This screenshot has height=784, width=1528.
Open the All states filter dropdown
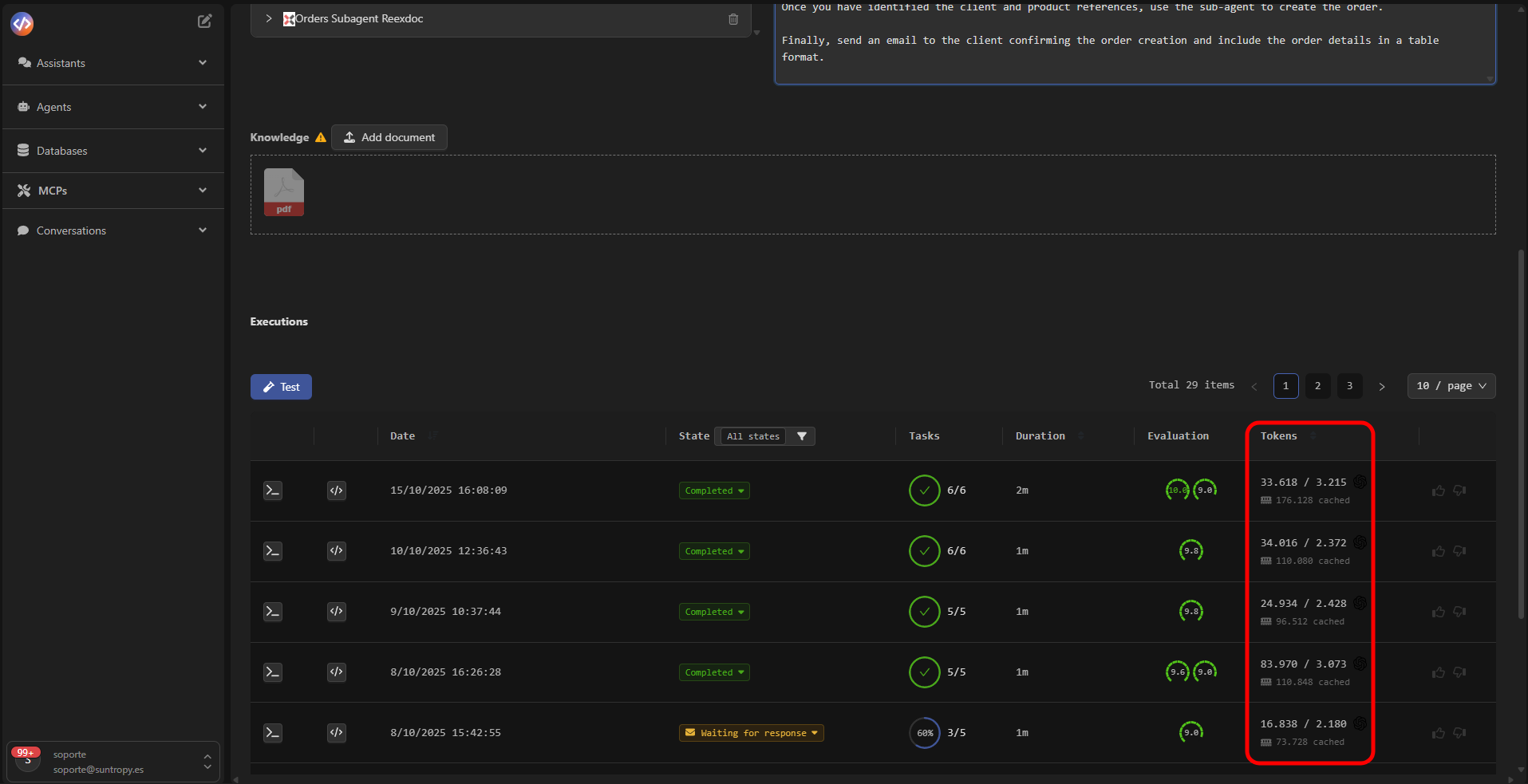coord(753,436)
